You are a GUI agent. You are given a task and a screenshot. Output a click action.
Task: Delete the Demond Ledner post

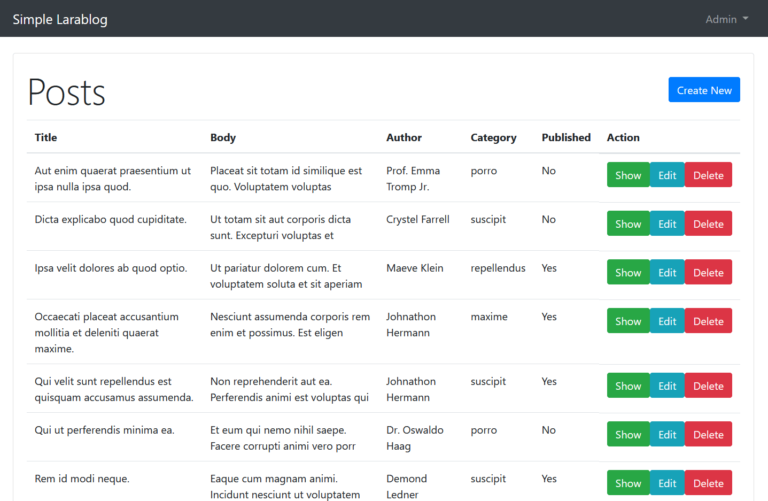pos(708,483)
